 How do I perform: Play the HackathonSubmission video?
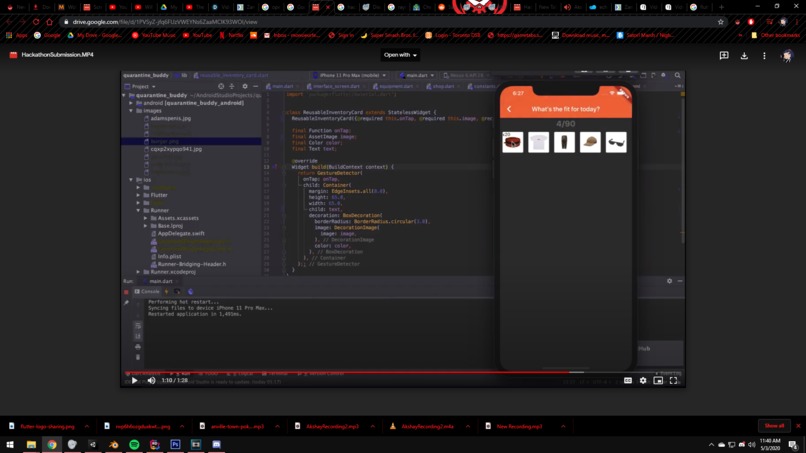pyautogui.click(x=135, y=380)
